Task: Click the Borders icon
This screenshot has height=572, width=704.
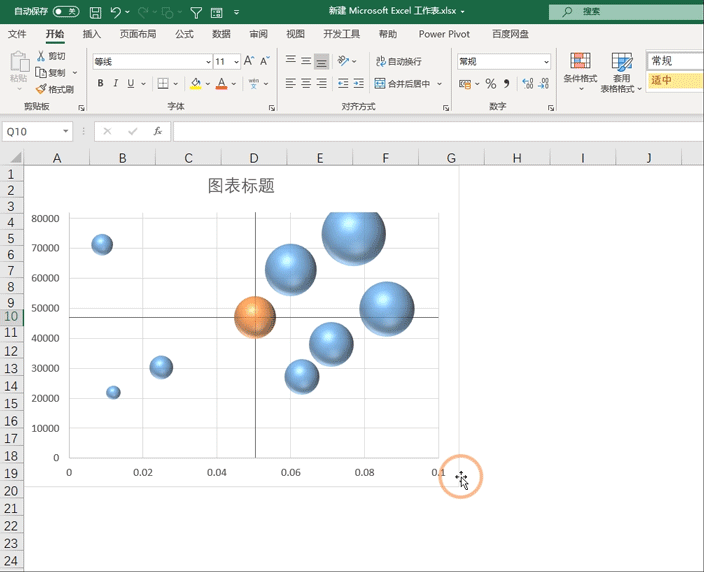Action: (162, 83)
